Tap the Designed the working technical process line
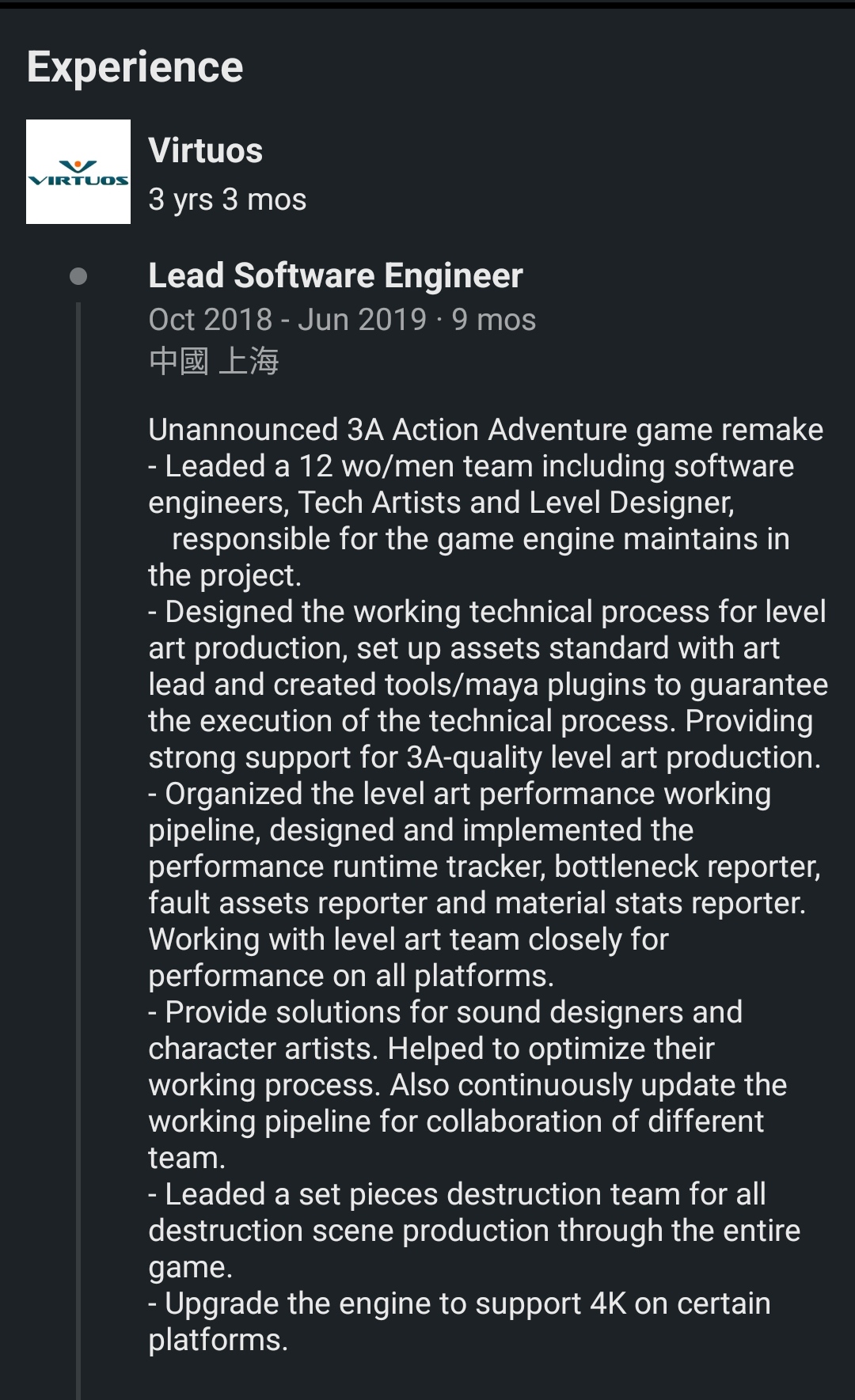The width and height of the screenshot is (855, 1400). pos(488,612)
